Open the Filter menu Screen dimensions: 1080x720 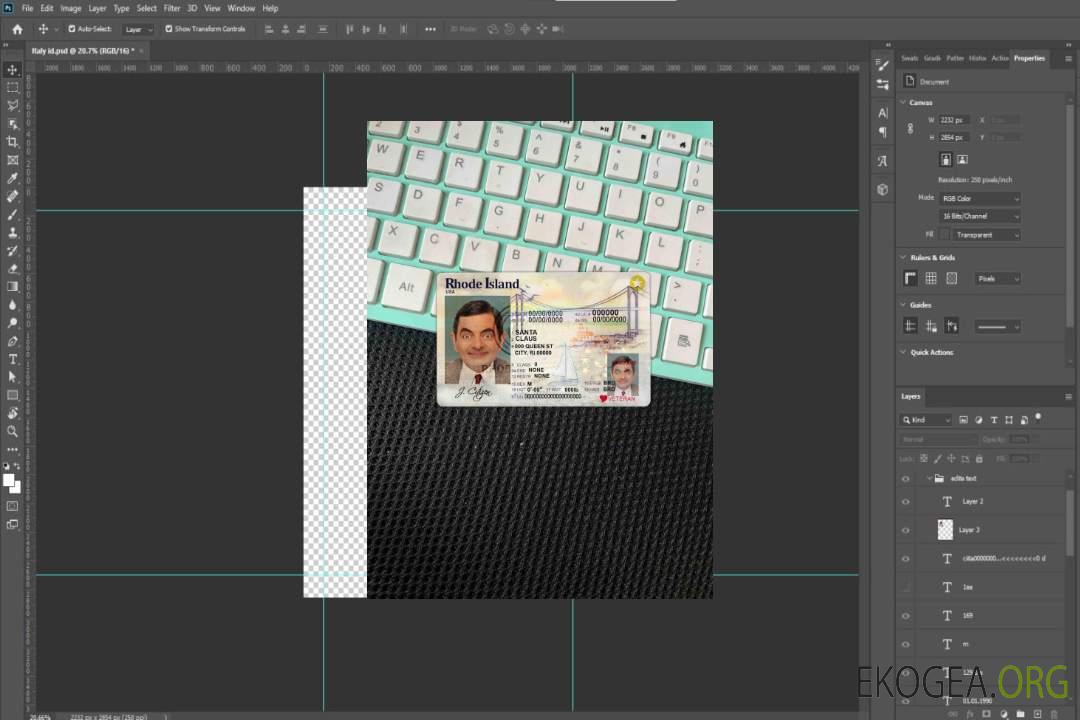tap(172, 8)
